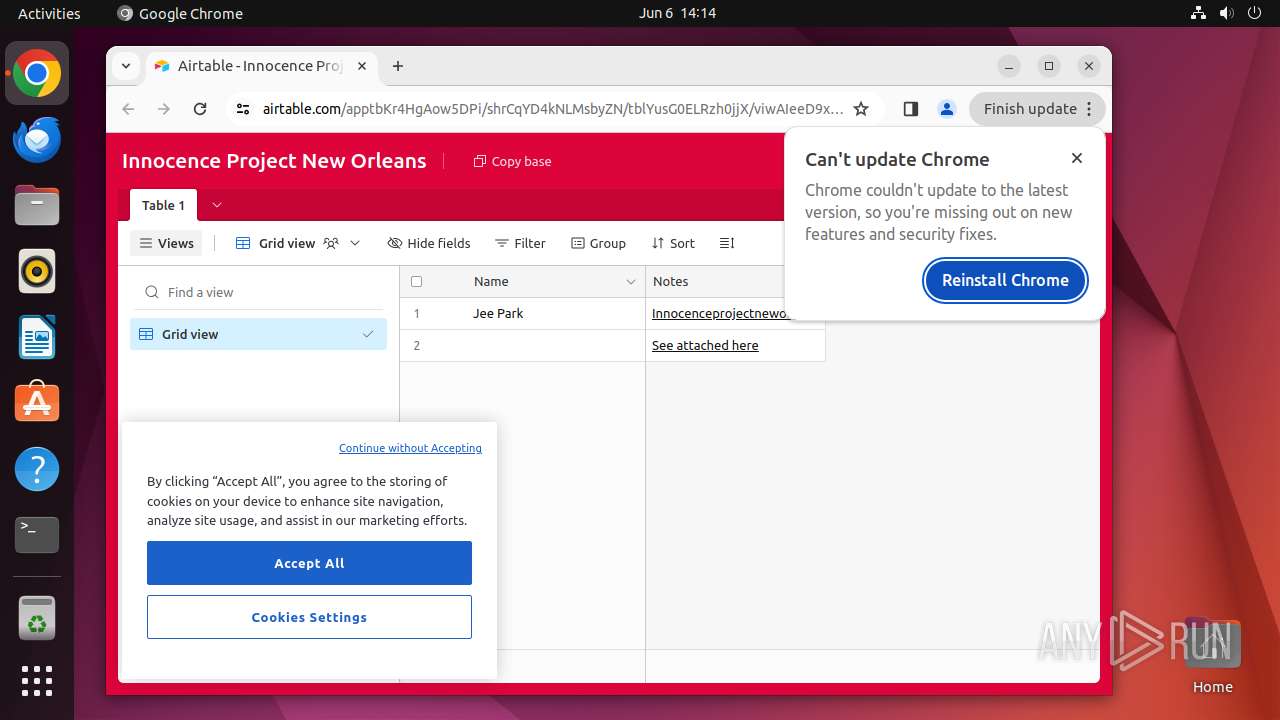The image size is (1280, 720).
Task: Open the Home folder desktop icon
Action: pos(1212,655)
